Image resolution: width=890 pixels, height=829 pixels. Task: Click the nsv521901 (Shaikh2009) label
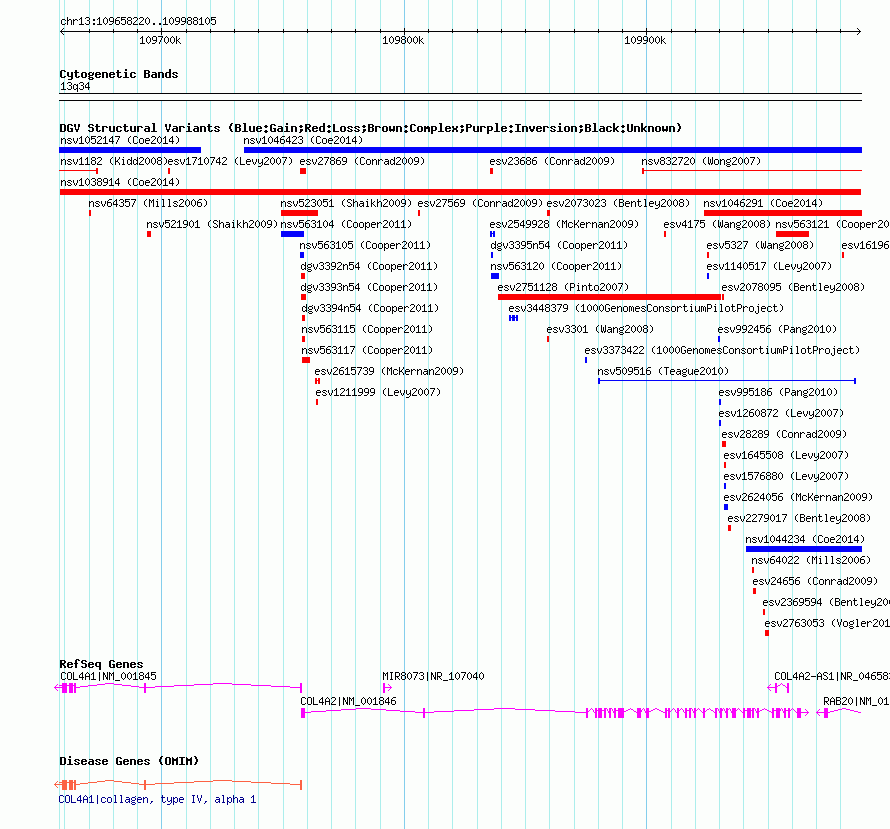click(212, 224)
